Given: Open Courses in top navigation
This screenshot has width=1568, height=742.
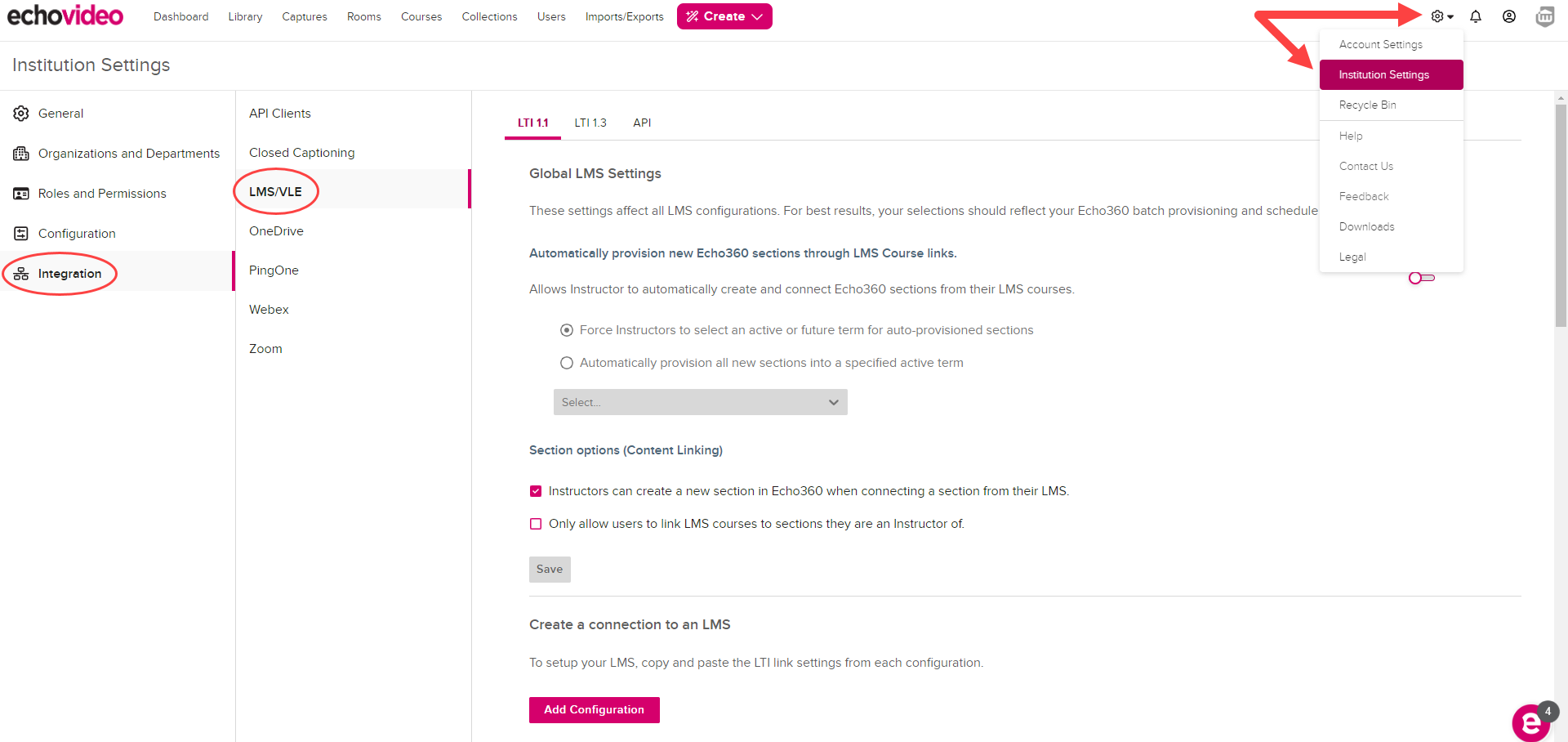Looking at the screenshot, I should click(x=421, y=16).
